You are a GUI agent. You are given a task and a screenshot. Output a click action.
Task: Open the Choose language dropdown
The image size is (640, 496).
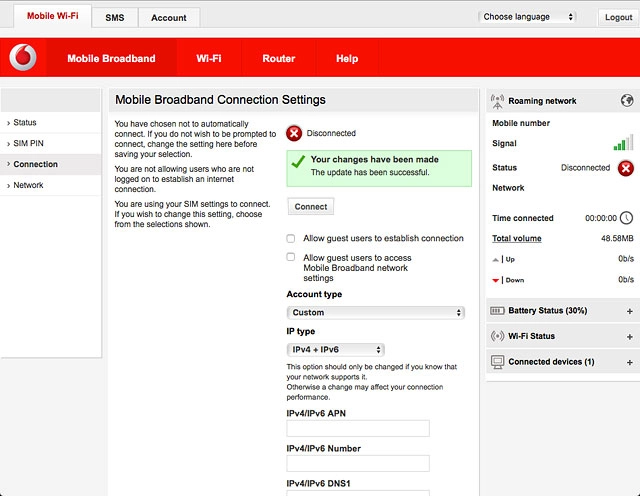pyautogui.click(x=528, y=17)
